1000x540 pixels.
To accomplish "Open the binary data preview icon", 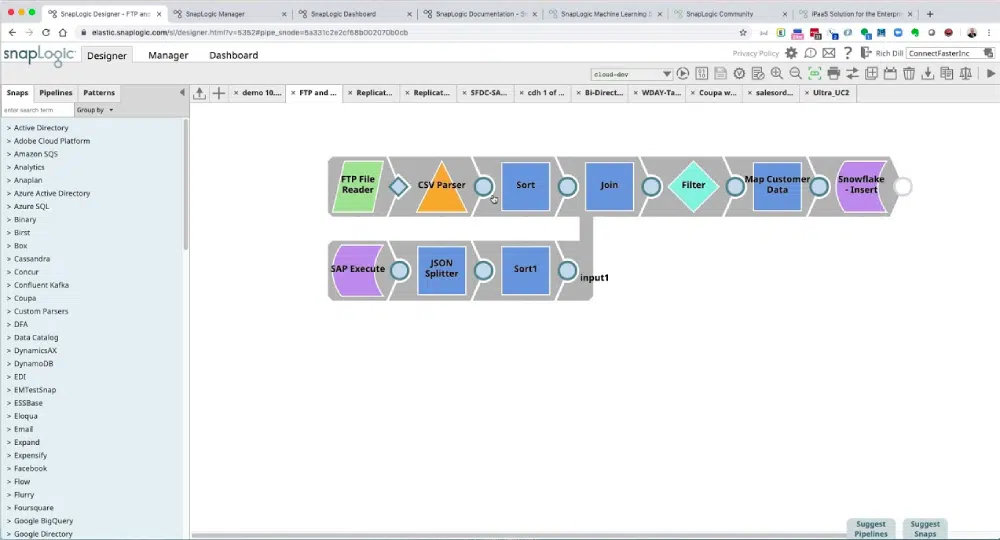I will coord(702,74).
